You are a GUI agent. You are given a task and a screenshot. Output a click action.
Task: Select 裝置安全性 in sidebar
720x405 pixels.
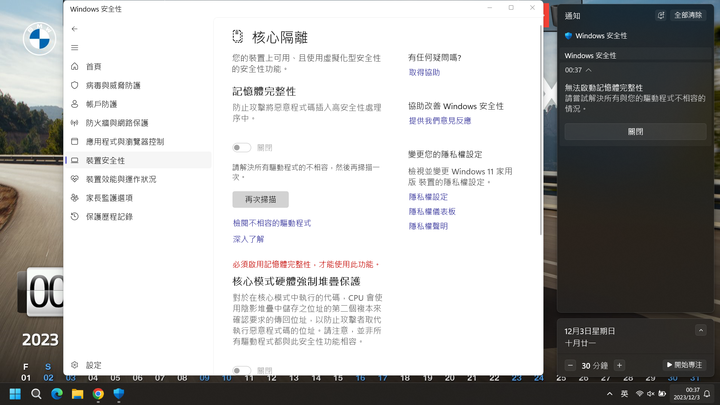pos(138,160)
